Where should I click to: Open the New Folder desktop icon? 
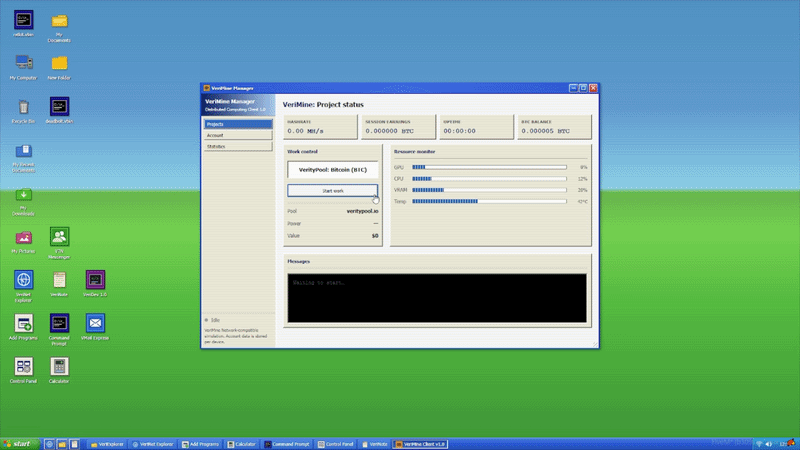[59, 63]
